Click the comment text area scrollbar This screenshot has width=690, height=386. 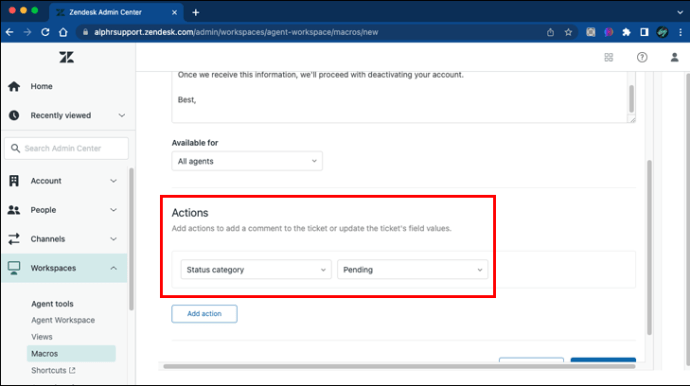pos(631,99)
